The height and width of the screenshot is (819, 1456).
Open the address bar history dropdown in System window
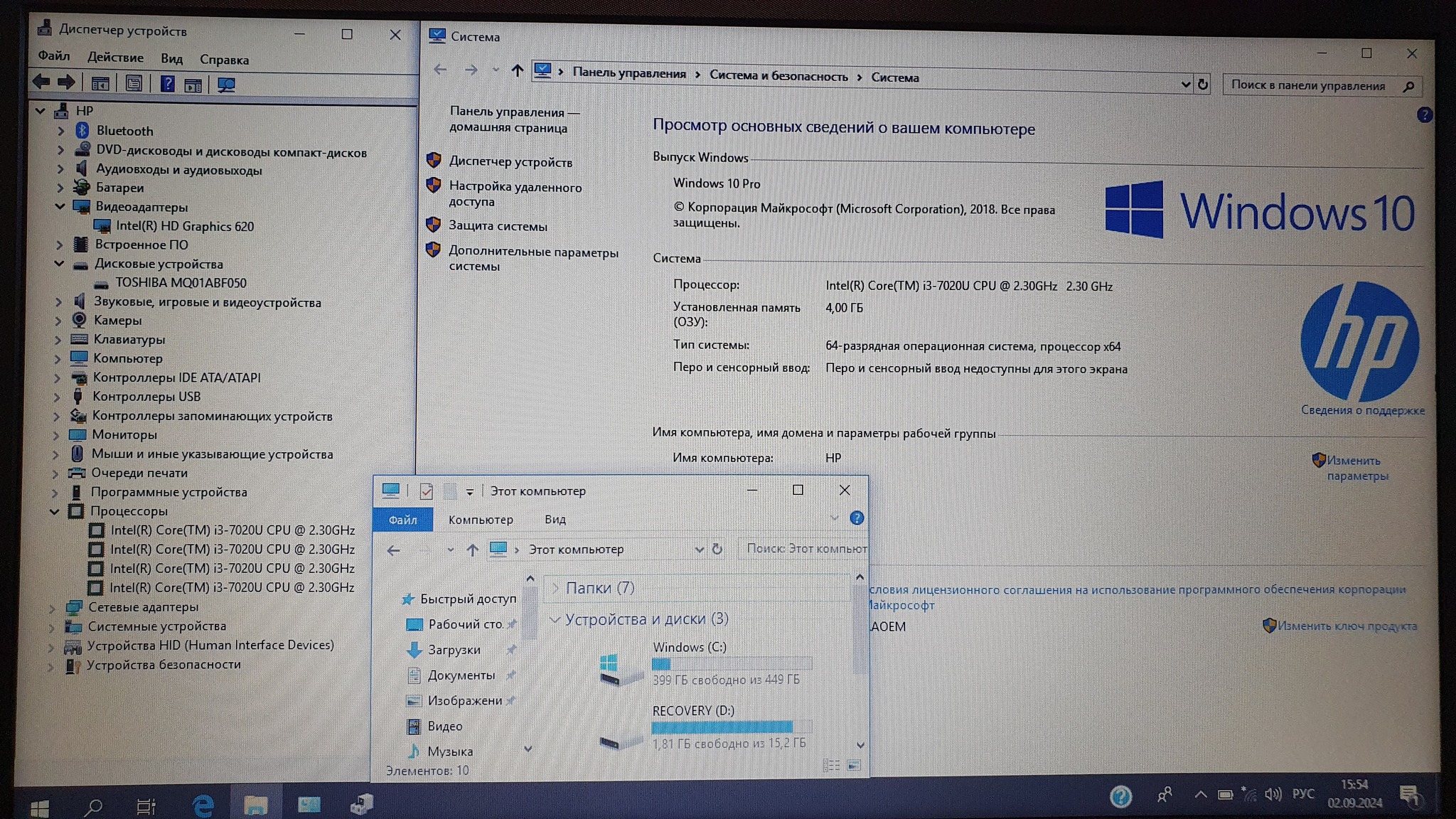(x=1185, y=84)
